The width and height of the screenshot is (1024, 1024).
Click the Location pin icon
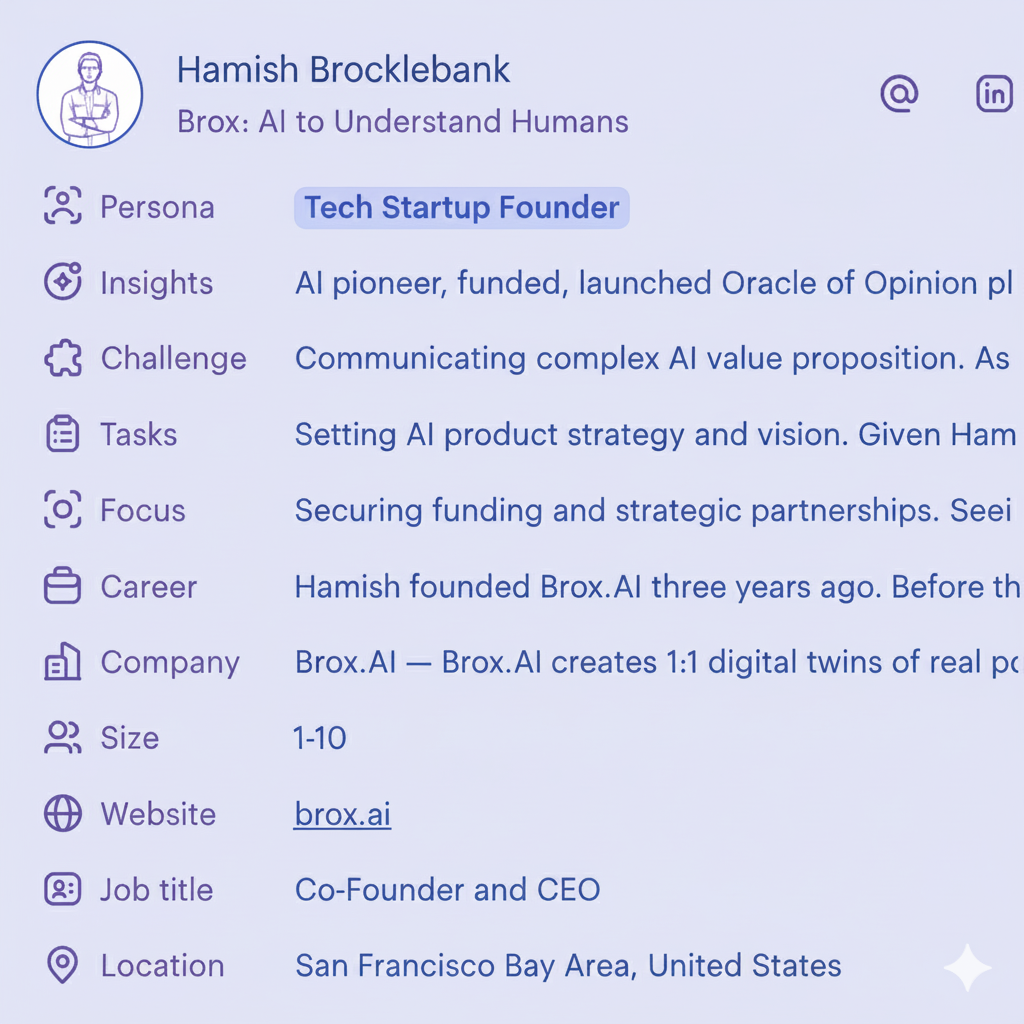(63, 966)
